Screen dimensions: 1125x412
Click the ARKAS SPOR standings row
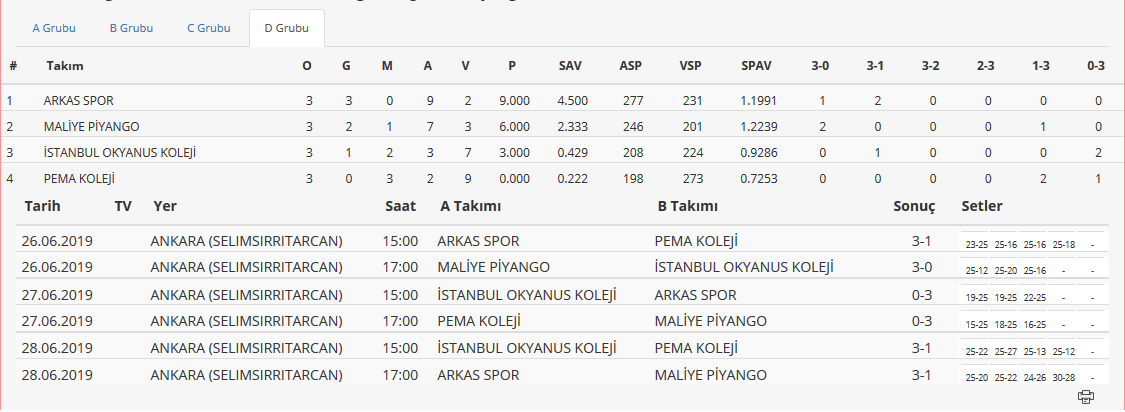pyautogui.click(x=558, y=101)
